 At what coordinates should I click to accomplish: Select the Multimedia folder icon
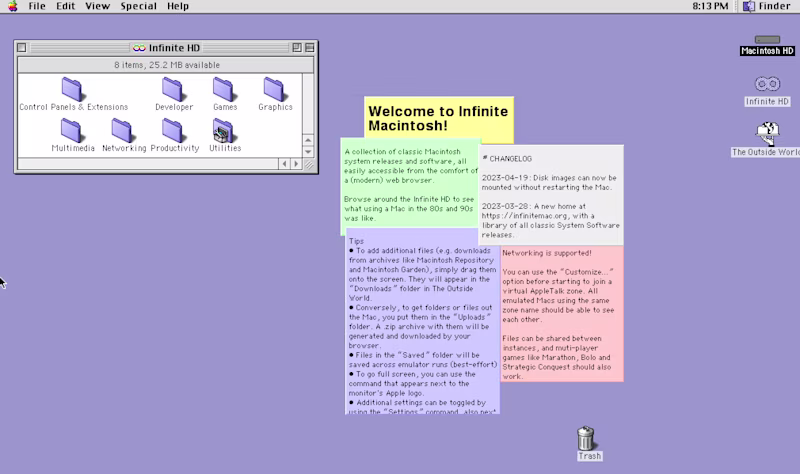72,131
